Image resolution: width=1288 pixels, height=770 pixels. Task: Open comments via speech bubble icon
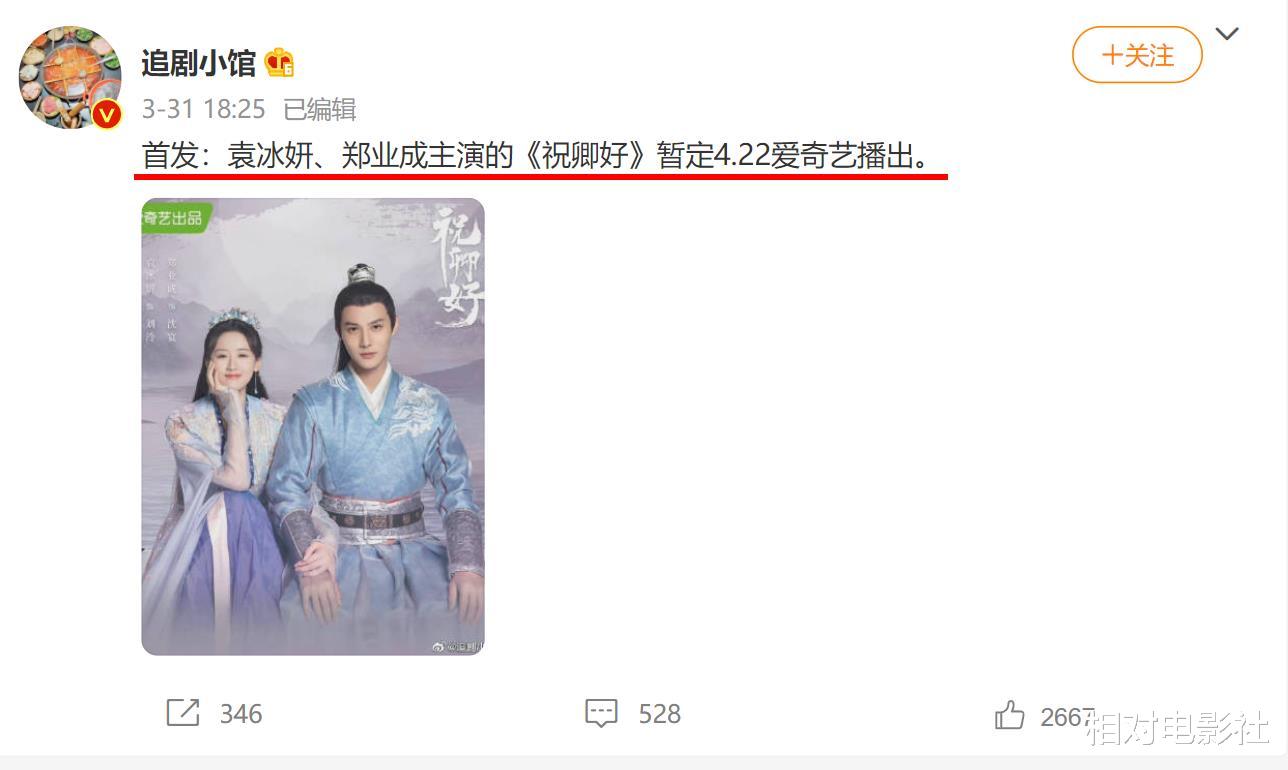(601, 714)
